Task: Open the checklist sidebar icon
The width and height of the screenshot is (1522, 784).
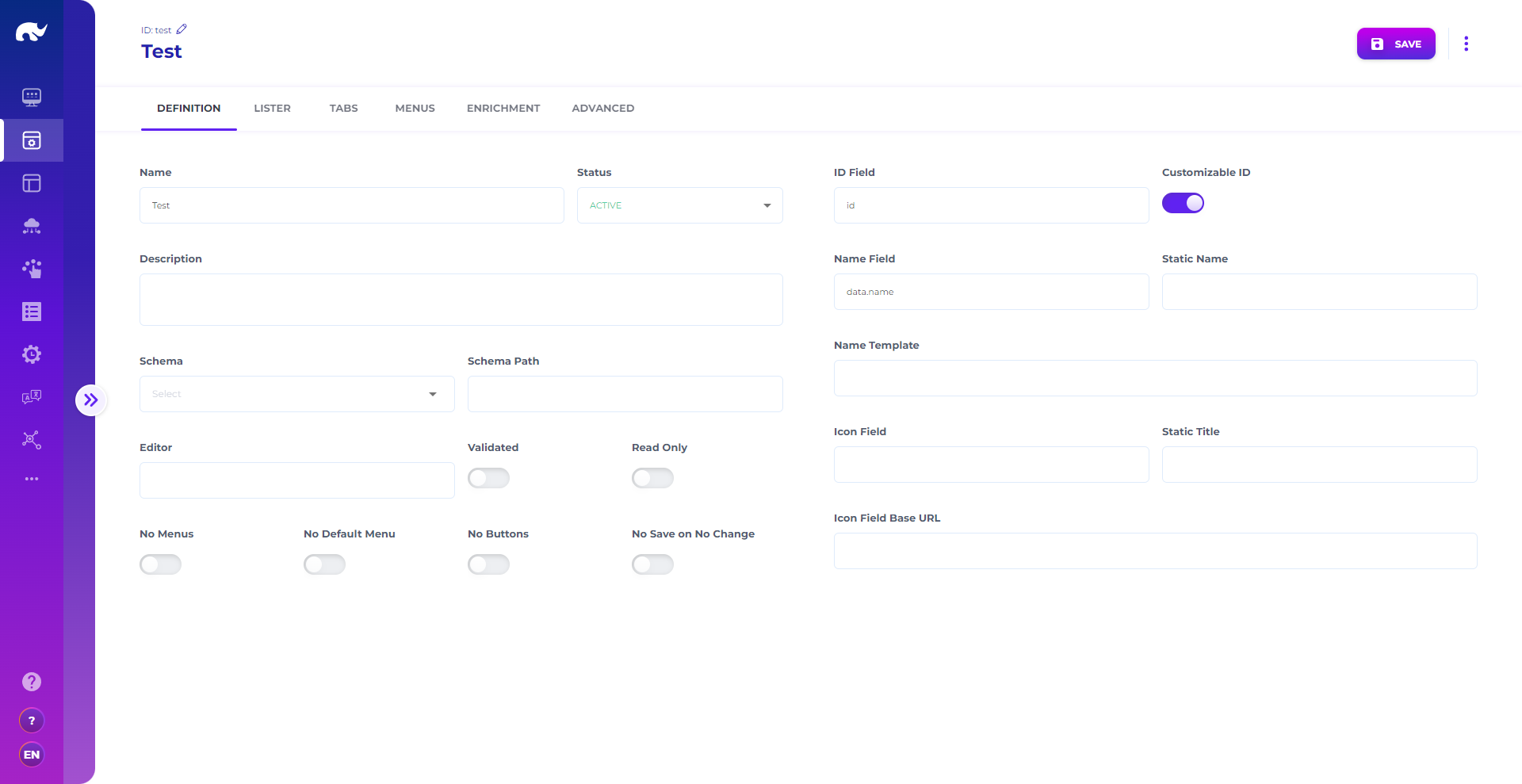Action: click(x=32, y=312)
